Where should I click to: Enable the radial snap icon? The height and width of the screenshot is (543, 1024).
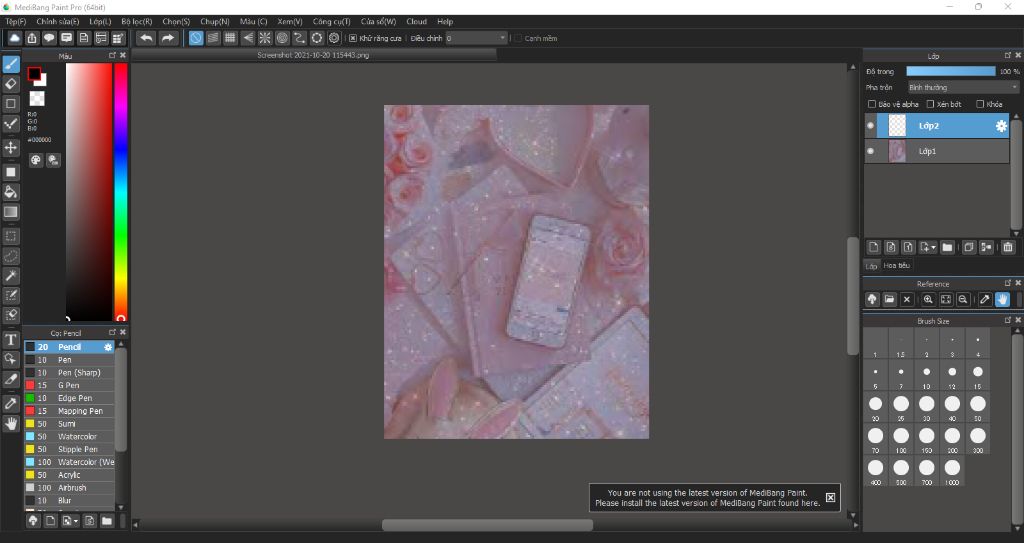click(x=265, y=38)
